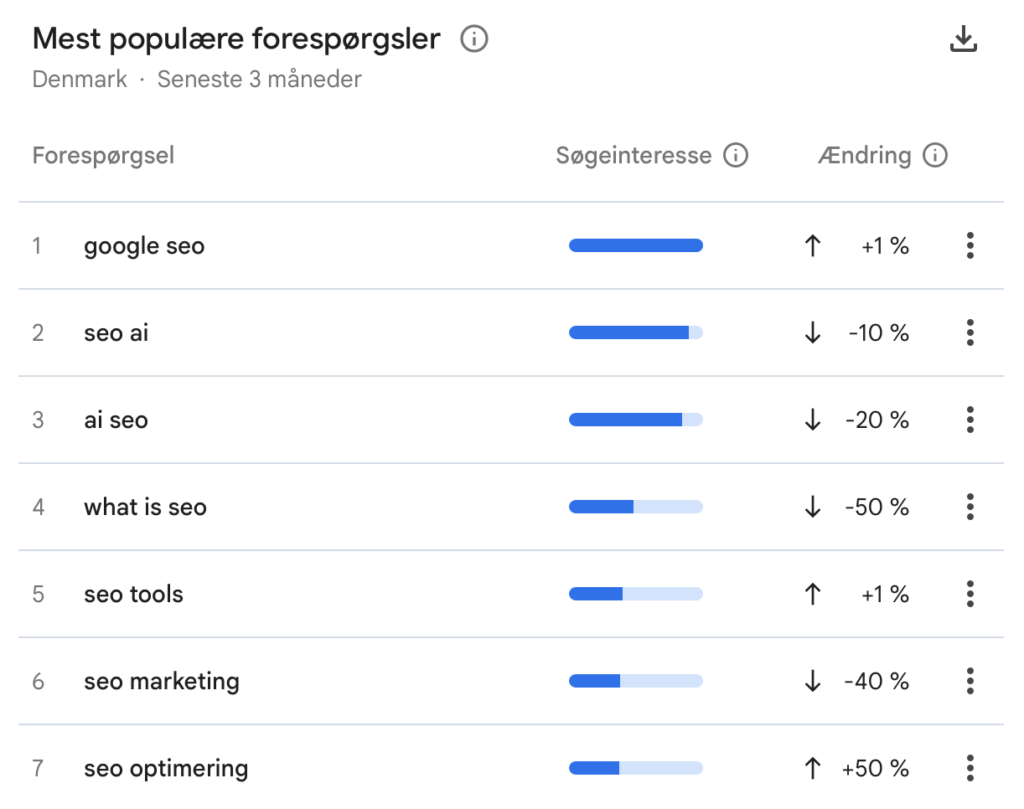Show info tooltip for Ændring column
This screenshot has height=809, width=1024.
tap(935, 155)
